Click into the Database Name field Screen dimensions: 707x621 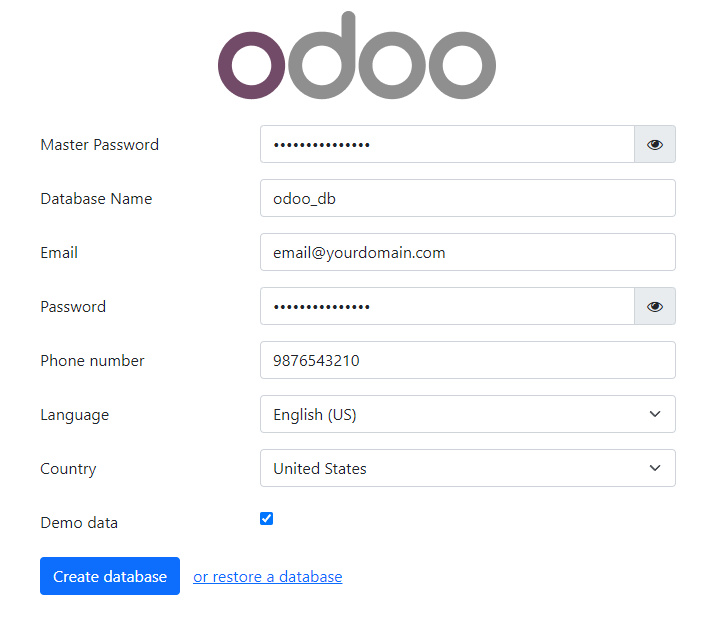pos(467,198)
